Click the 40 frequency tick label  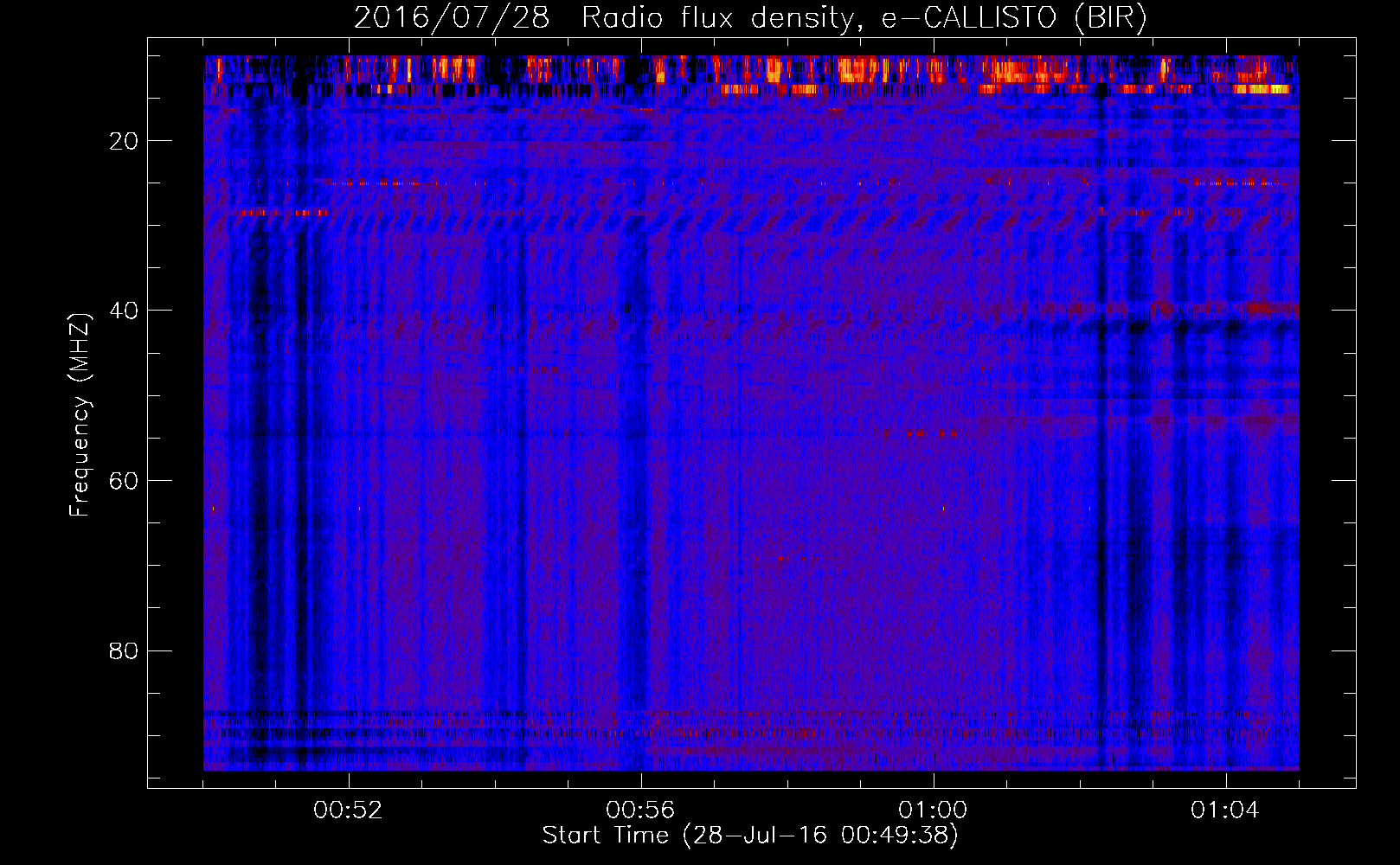pos(125,311)
